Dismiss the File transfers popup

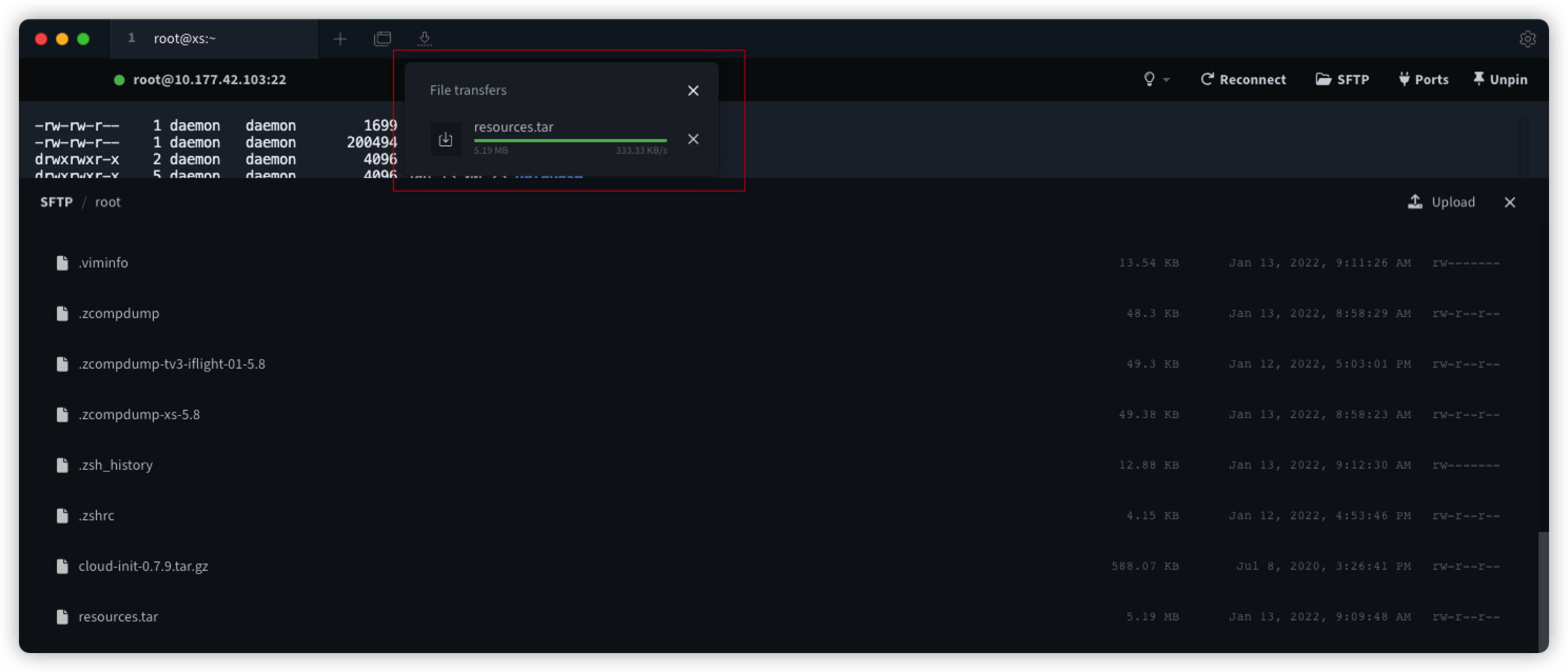[693, 90]
